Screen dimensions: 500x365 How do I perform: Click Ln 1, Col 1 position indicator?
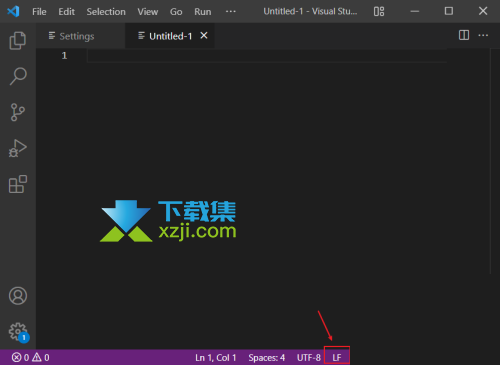tap(216, 358)
